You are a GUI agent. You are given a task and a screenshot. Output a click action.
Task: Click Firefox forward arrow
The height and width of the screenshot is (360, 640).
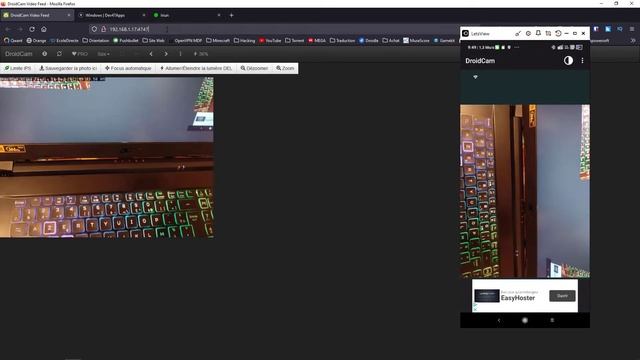click(20, 29)
